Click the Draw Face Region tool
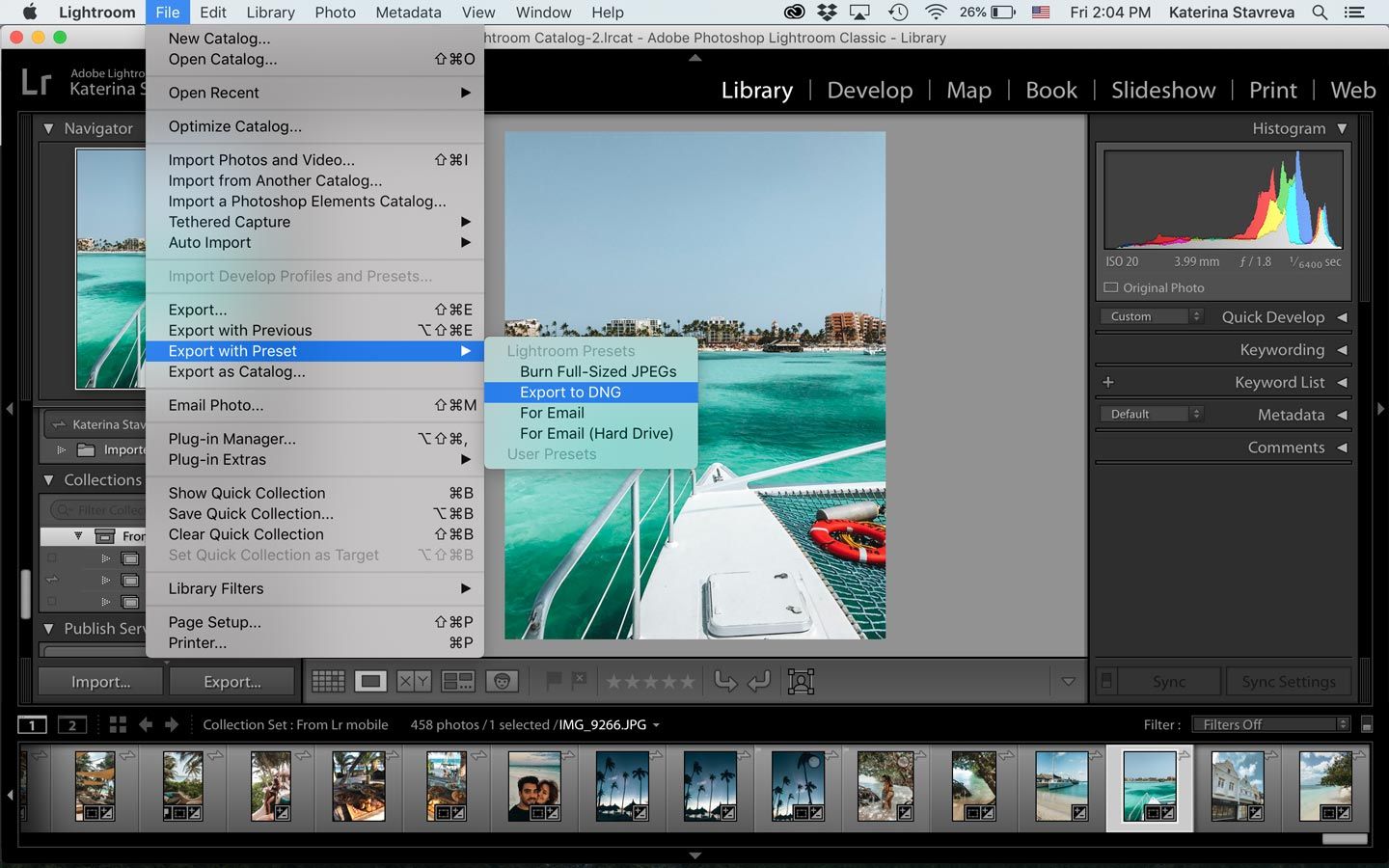 pyautogui.click(x=801, y=682)
